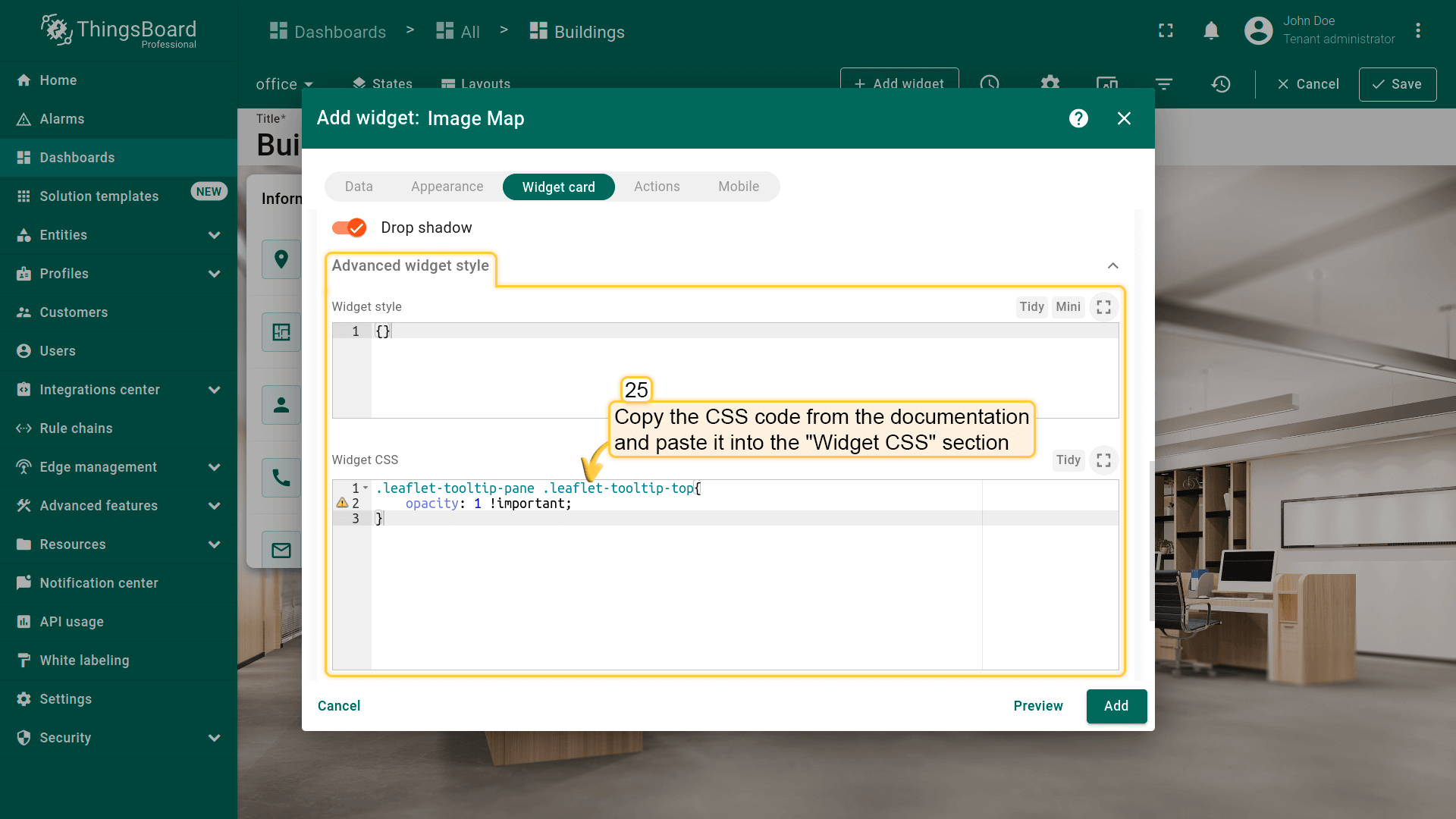Collapse Advanced widget style section
This screenshot has height=819, width=1456.
pyautogui.click(x=1112, y=265)
